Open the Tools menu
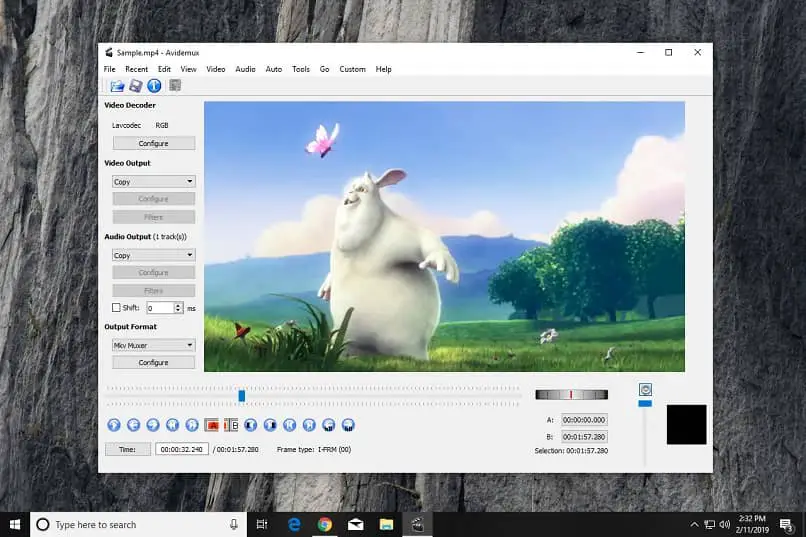This screenshot has height=537, width=806. click(300, 69)
